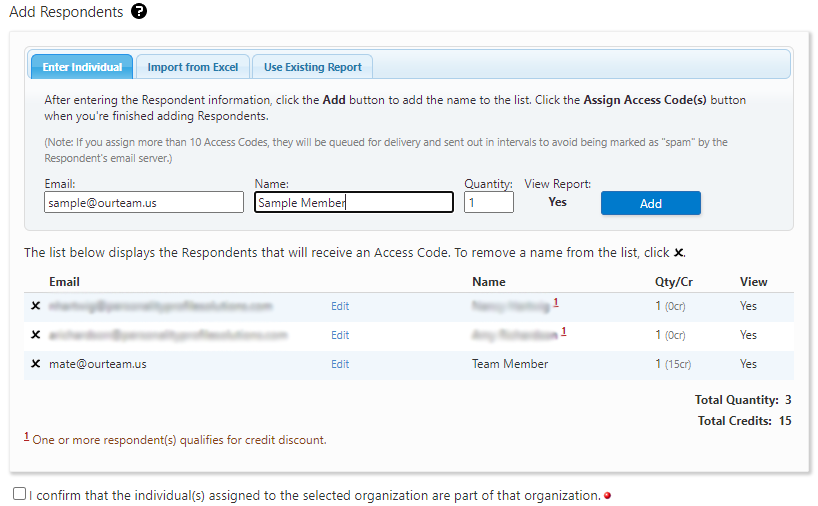Select the Use Existing Report tab
The width and height of the screenshot is (818, 506).
[x=312, y=67]
